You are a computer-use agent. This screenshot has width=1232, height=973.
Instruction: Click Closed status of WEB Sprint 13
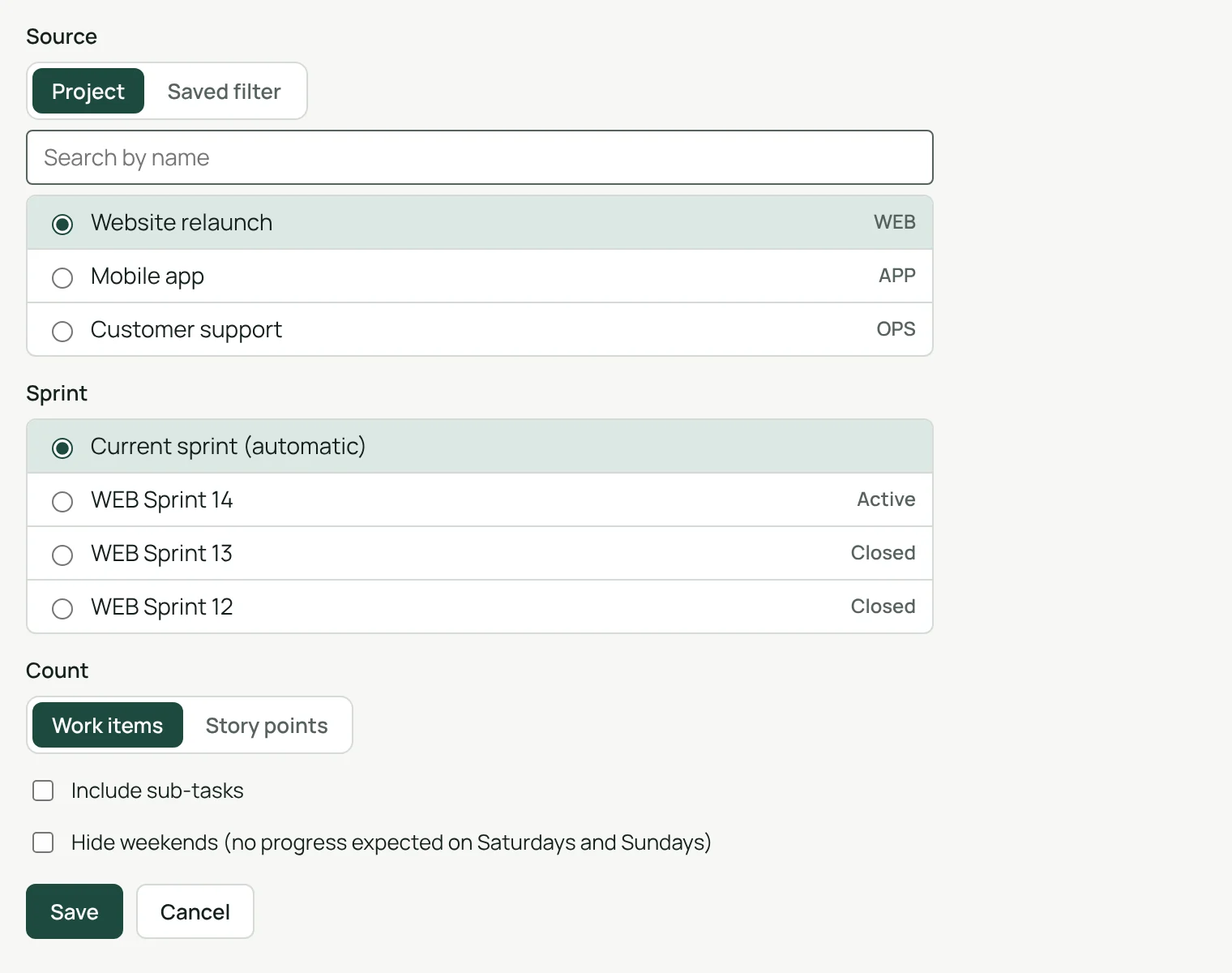click(883, 553)
